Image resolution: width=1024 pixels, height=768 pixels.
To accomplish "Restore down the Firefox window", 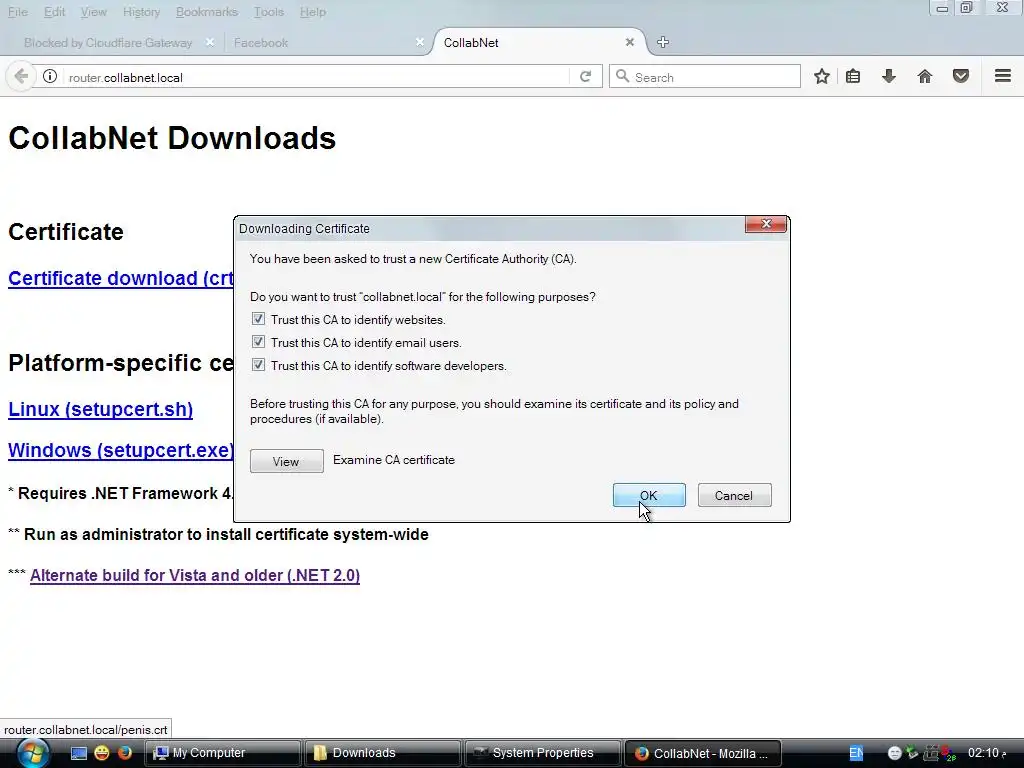I will [967, 8].
